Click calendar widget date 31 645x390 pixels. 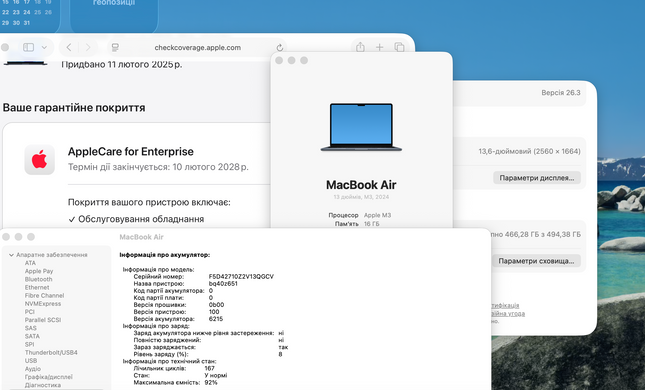click(x=27, y=23)
